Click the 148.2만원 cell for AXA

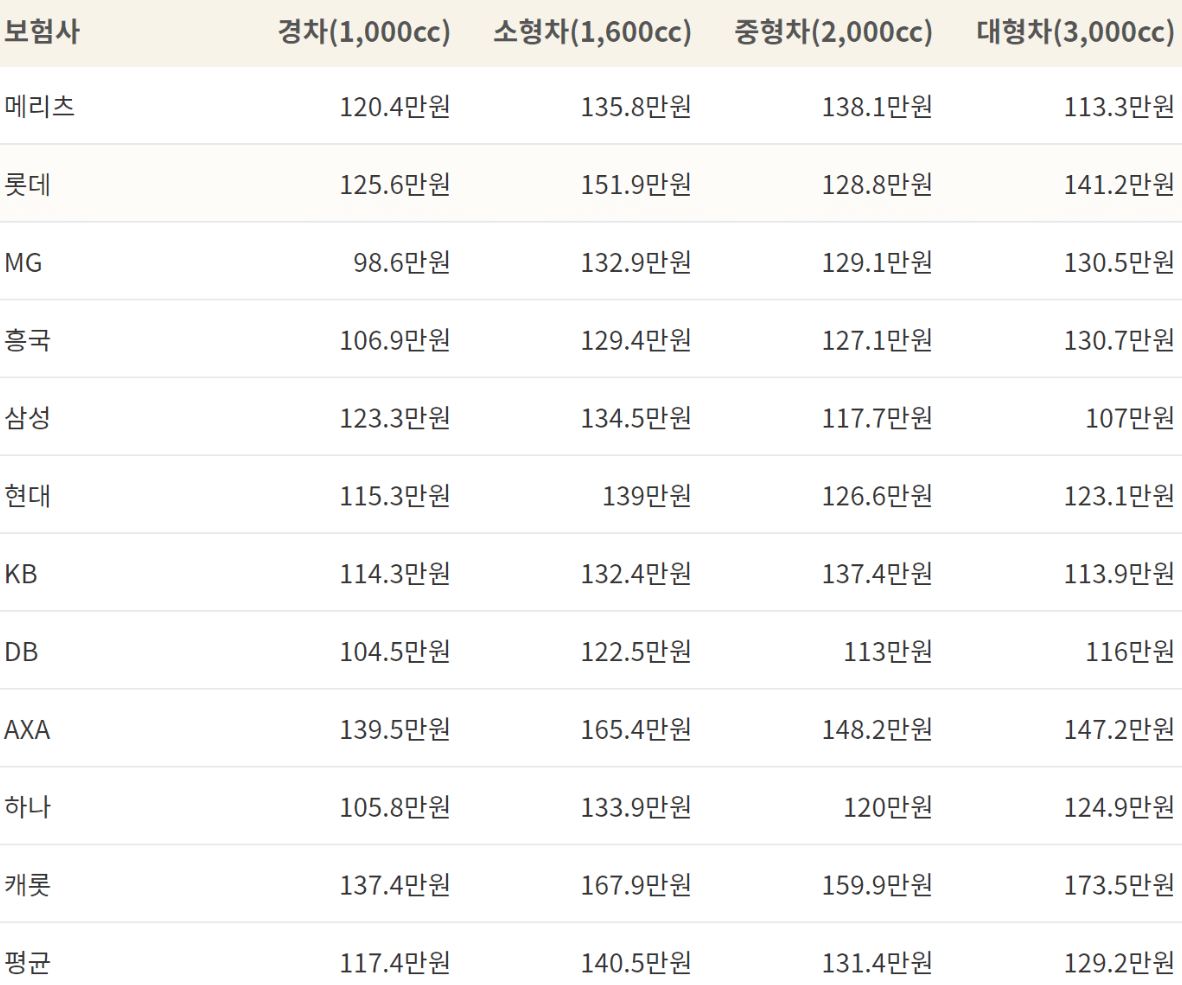click(877, 730)
